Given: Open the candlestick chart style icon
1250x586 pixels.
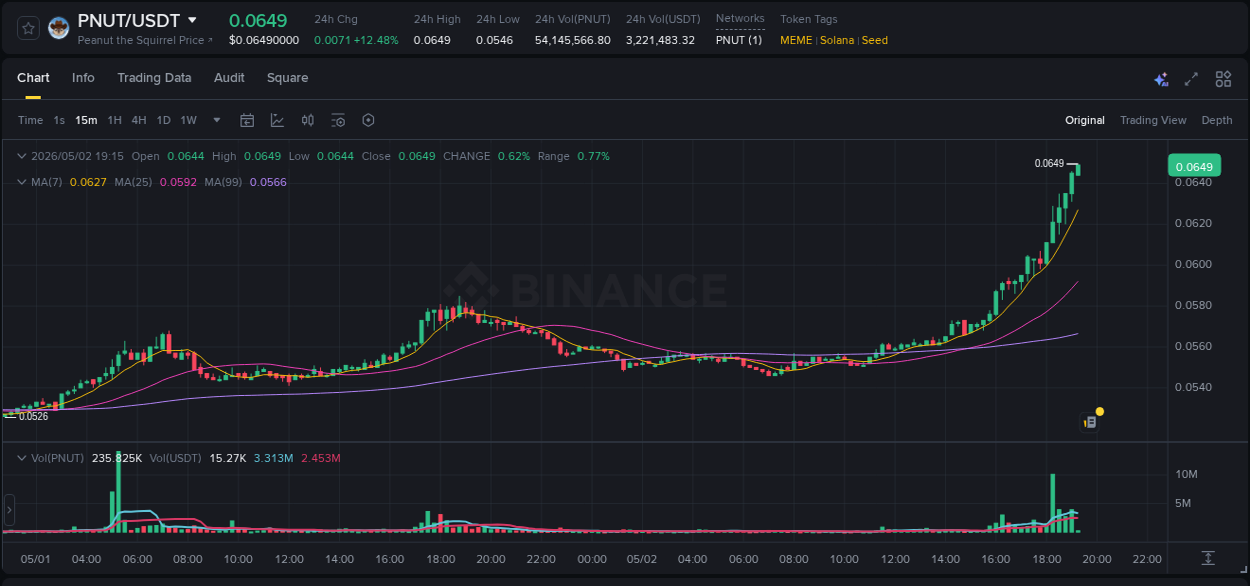Looking at the screenshot, I should 308,120.
